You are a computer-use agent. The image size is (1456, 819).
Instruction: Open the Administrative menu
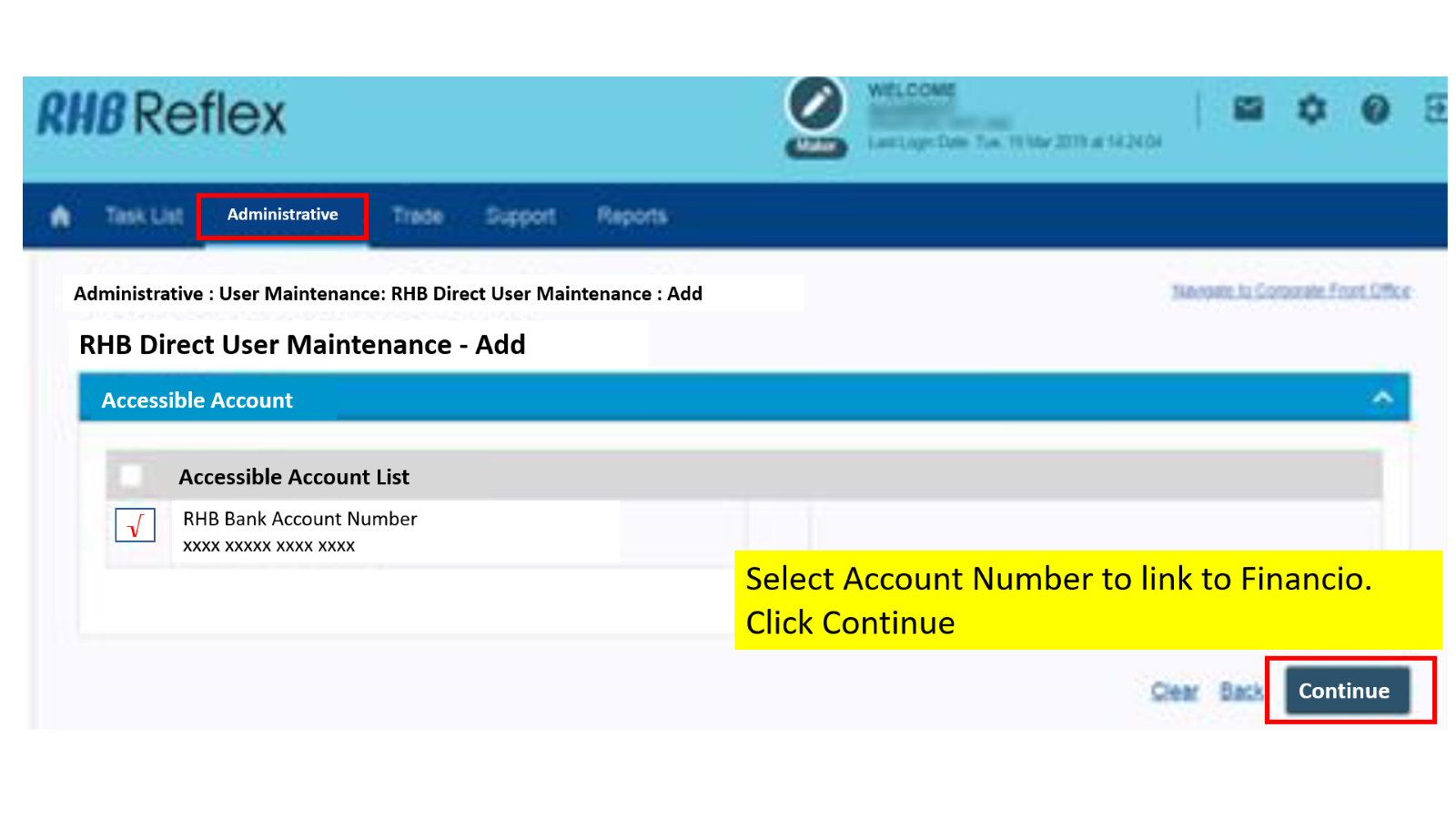(282, 216)
